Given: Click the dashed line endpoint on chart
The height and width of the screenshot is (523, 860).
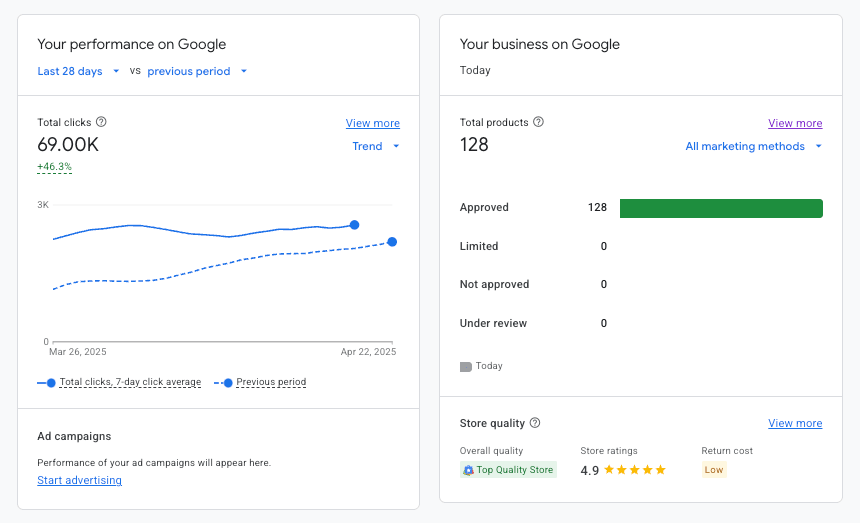Looking at the screenshot, I should (392, 242).
